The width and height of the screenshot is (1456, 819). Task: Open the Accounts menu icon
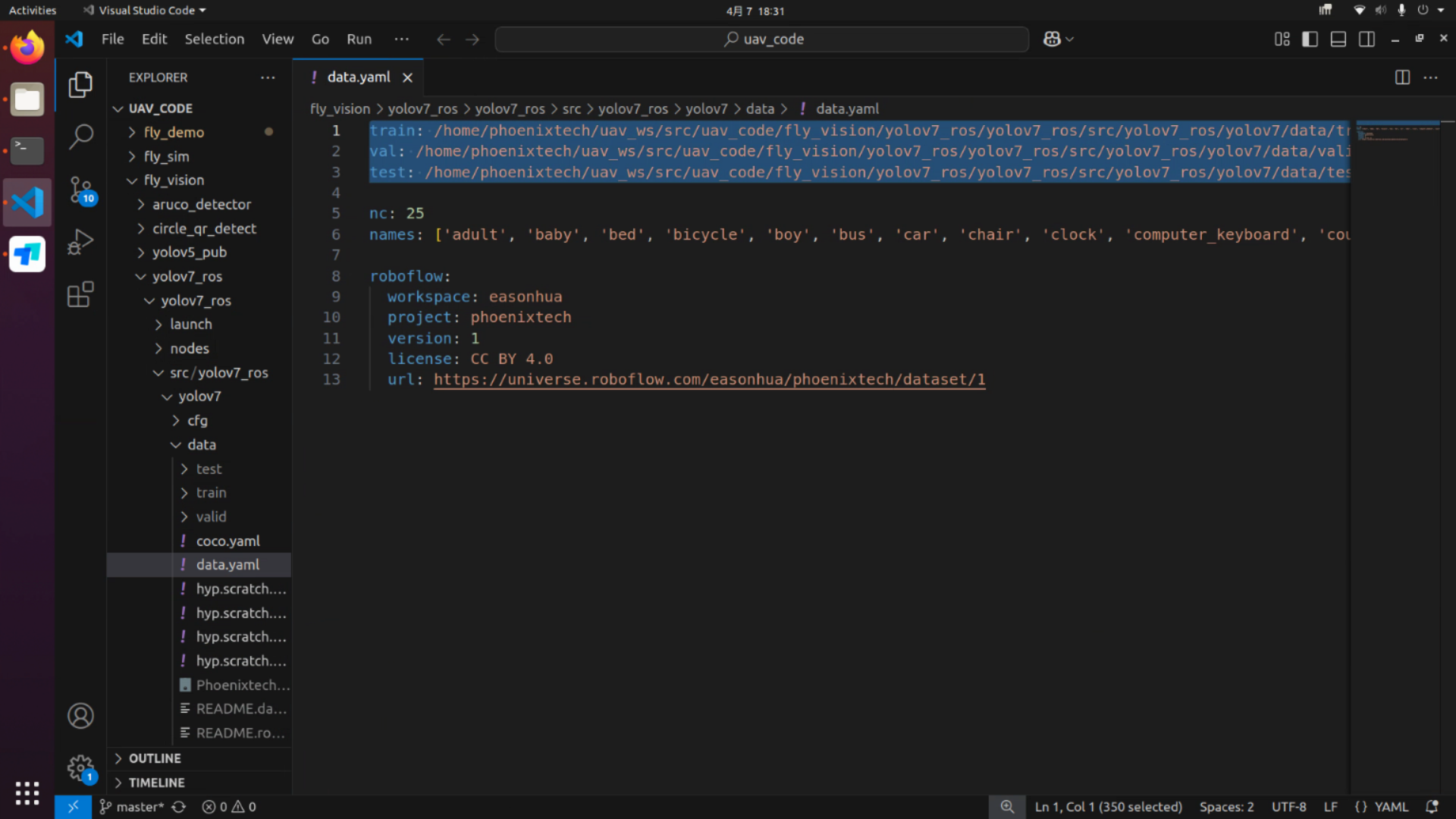coord(80,716)
